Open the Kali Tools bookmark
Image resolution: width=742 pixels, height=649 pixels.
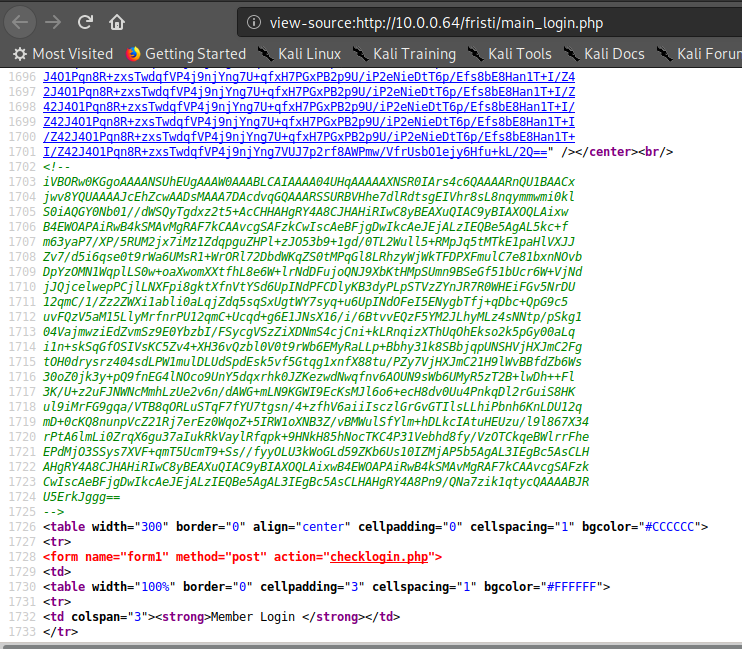coord(511,54)
